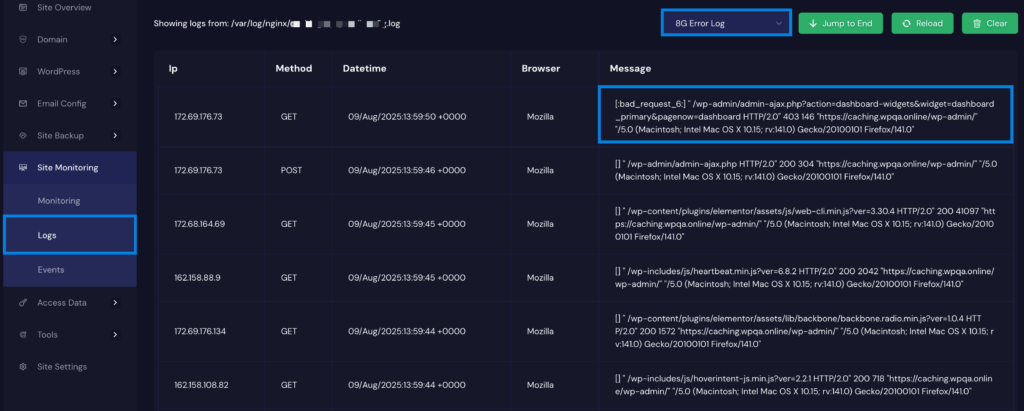Open the Events submenu item
Viewport: 1024px width, 411px height.
(x=51, y=269)
